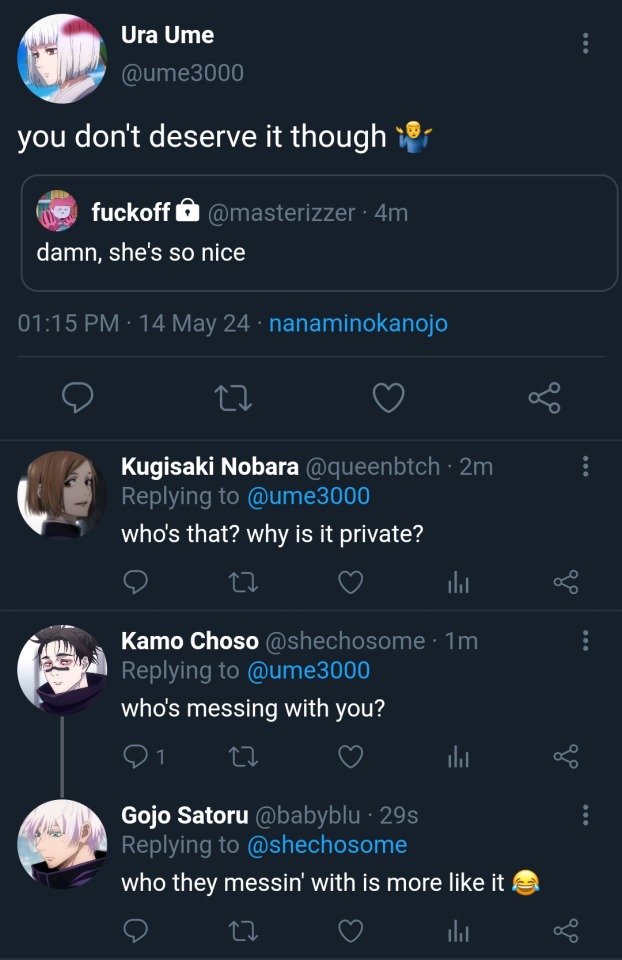Reply to Kugisaki Nobara's comment
This screenshot has height=960, width=622.
tap(136, 582)
